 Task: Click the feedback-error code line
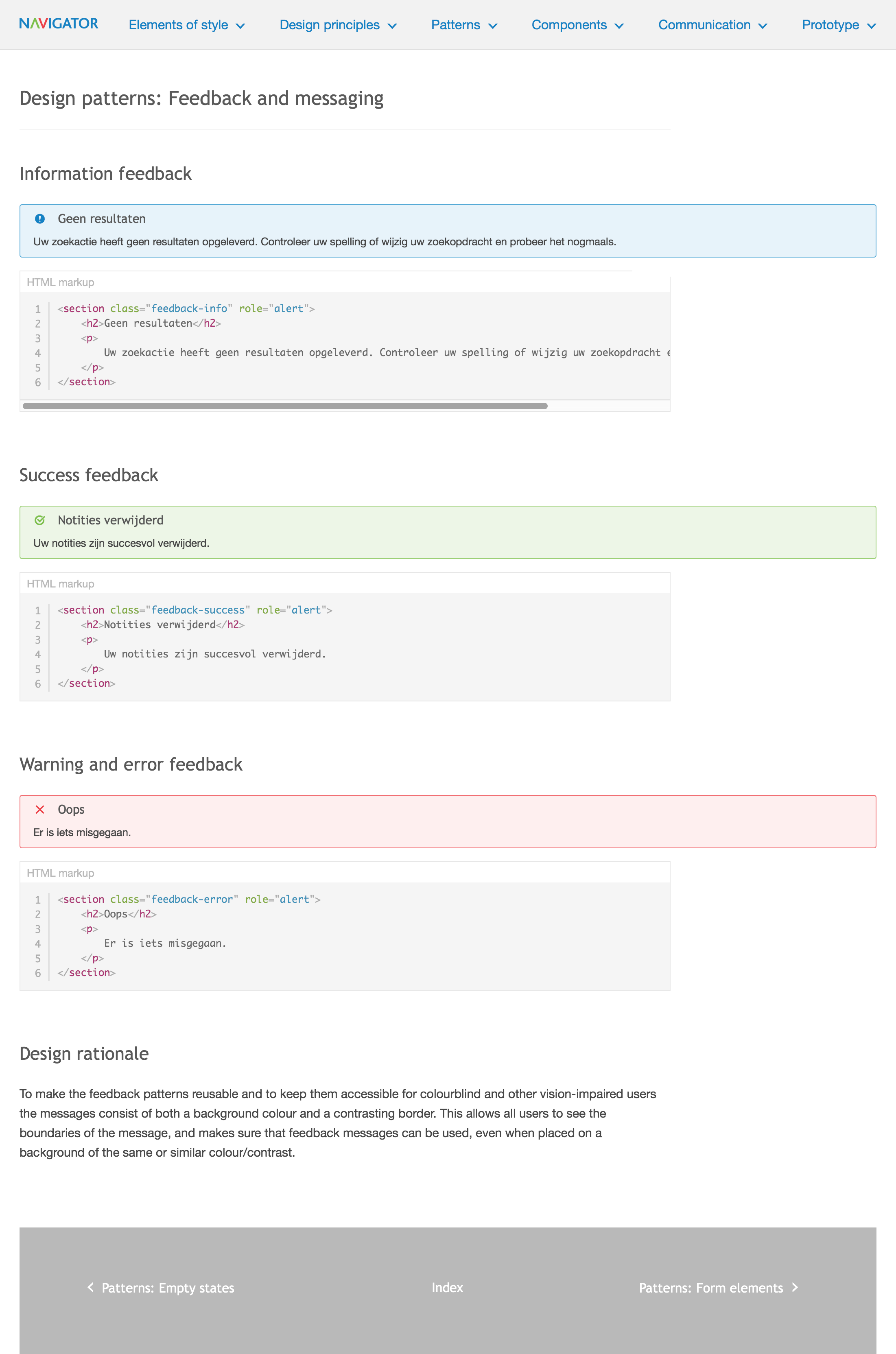(x=189, y=899)
